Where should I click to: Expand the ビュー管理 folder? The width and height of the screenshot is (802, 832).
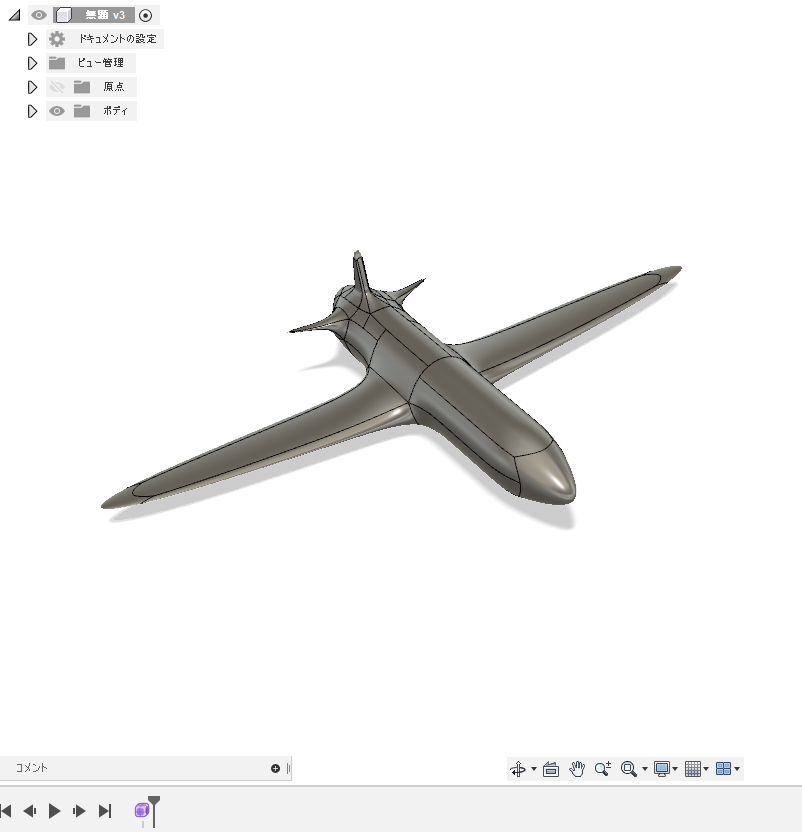click(32, 63)
